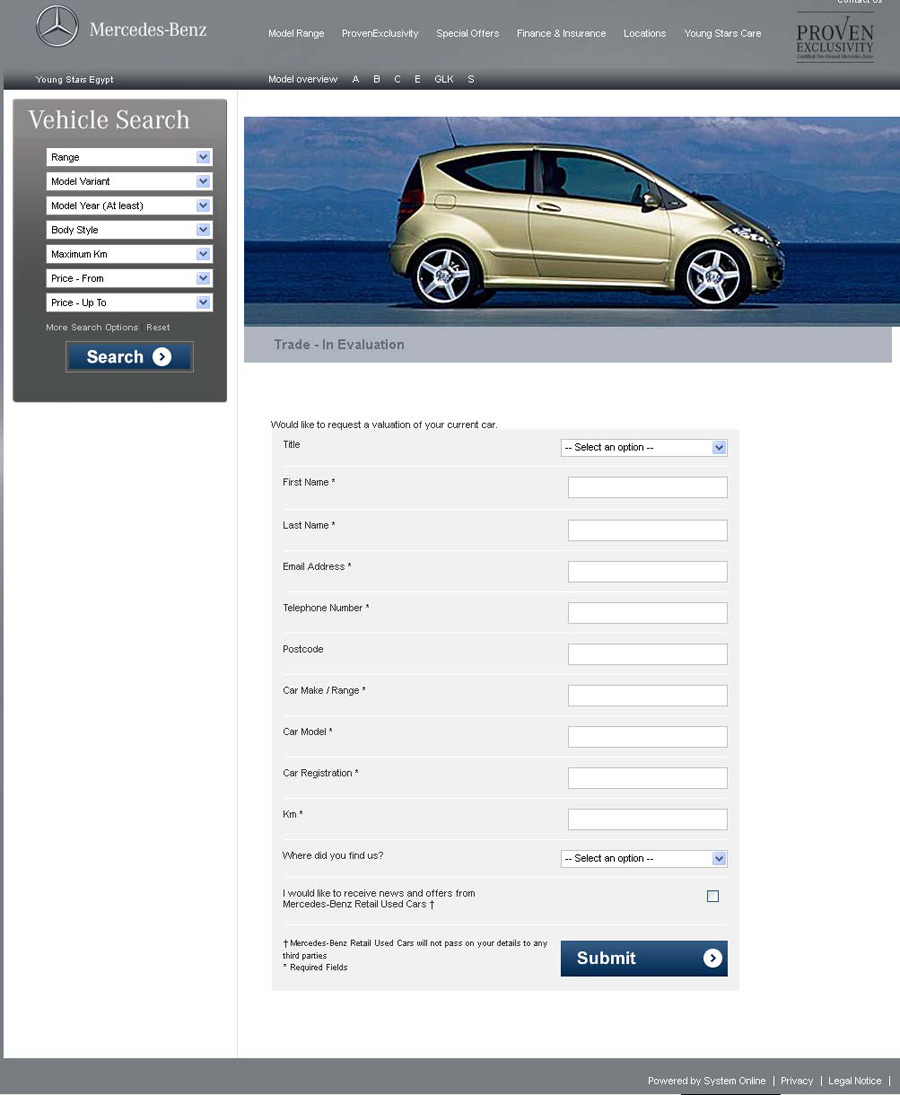Focus the Last Name input field

pyautogui.click(x=647, y=530)
